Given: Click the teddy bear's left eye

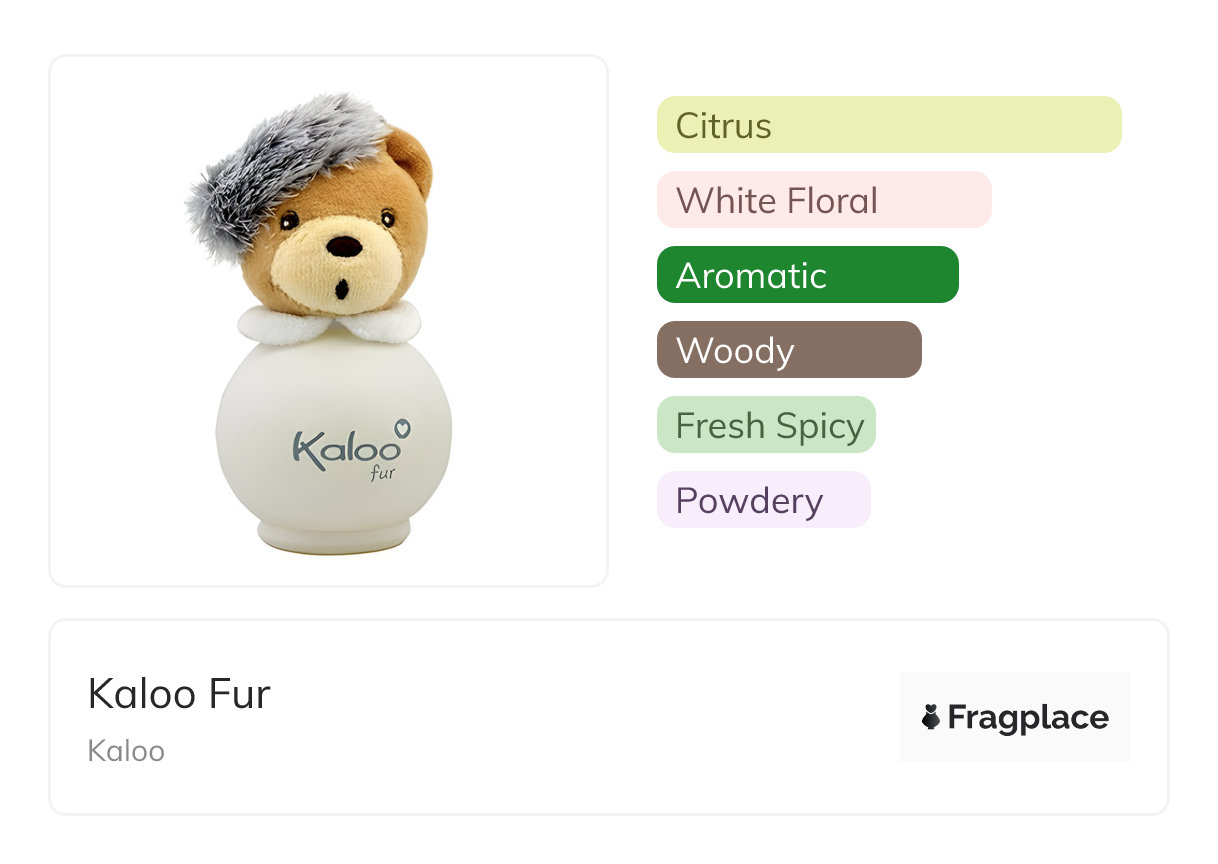Looking at the screenshot, I should [288, 220].
